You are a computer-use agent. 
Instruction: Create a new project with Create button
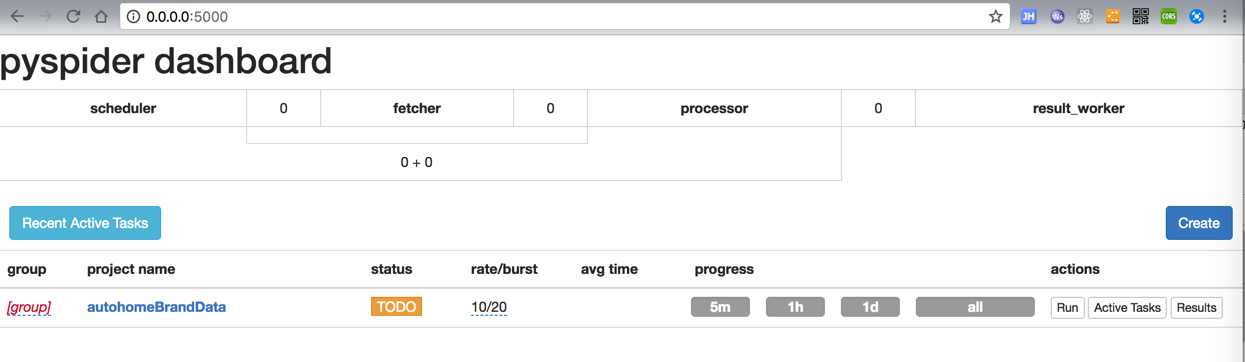(x=1199, y=223)
